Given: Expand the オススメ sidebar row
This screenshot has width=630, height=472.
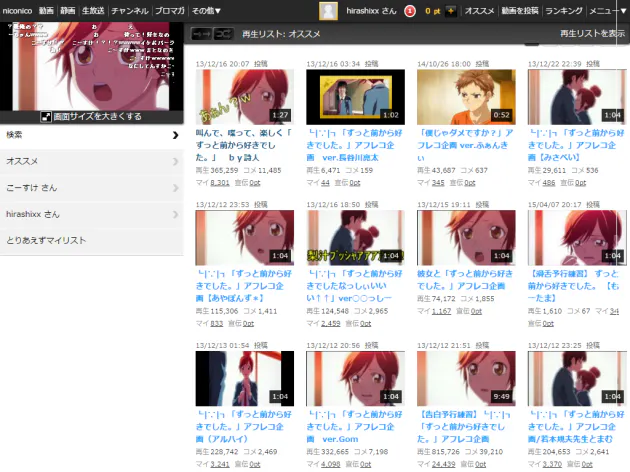Looking at the screenshot, I should pyautogui.click(x=175, y=161).
